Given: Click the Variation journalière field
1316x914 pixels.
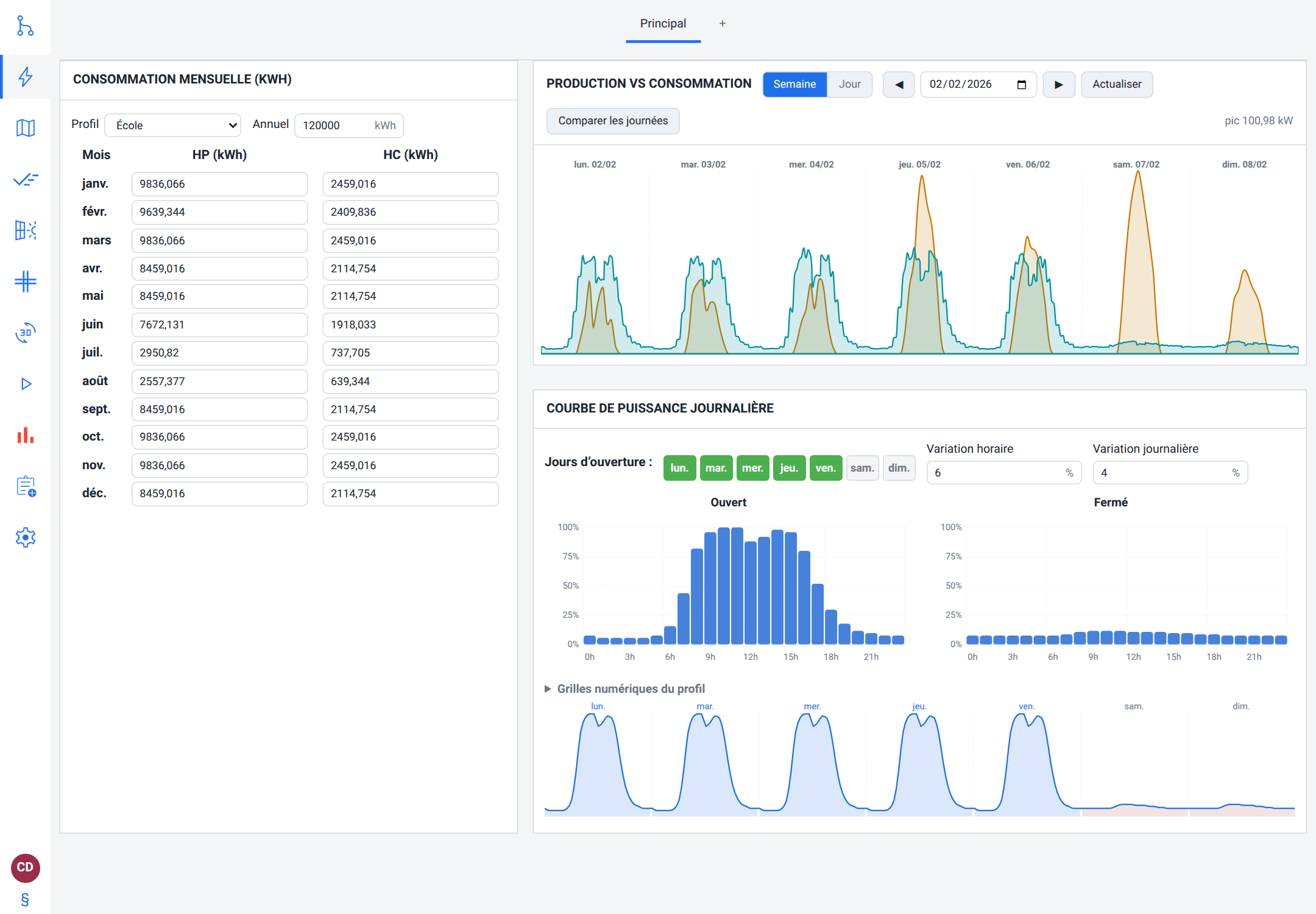Looking at the screenshot, I should 1170,473.
